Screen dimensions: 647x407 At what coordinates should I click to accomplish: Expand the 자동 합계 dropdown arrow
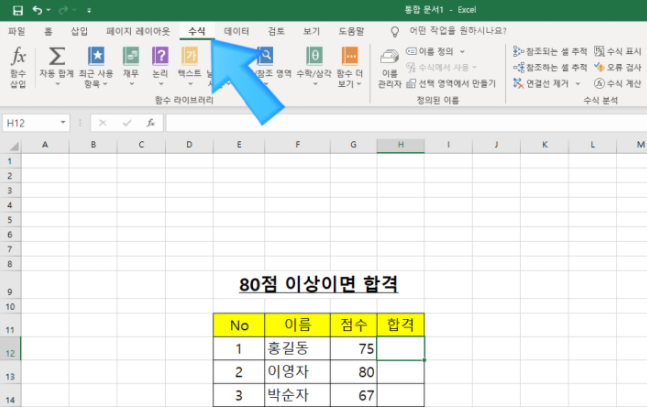57,84
